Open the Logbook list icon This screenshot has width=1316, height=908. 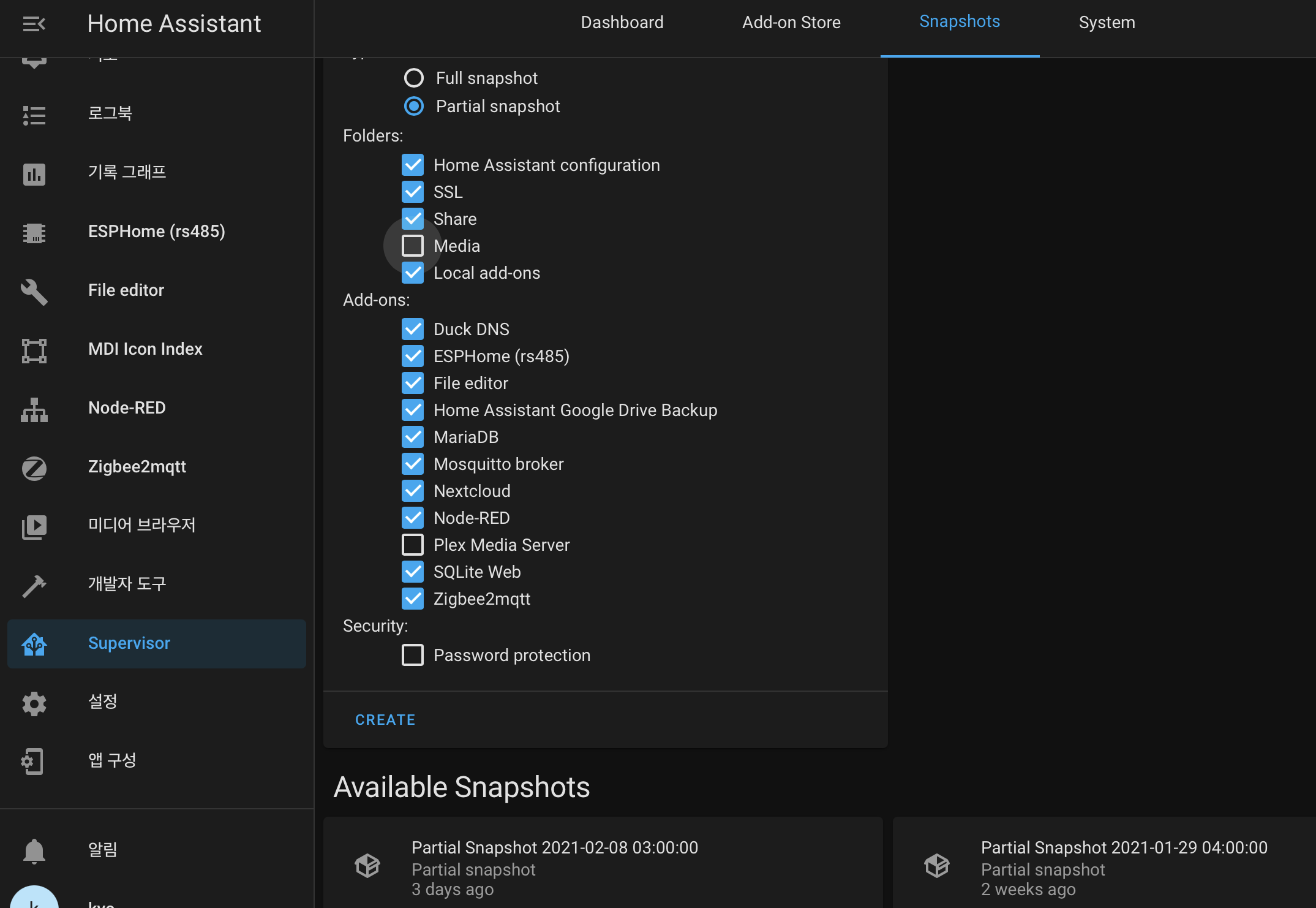click(34, 115)
